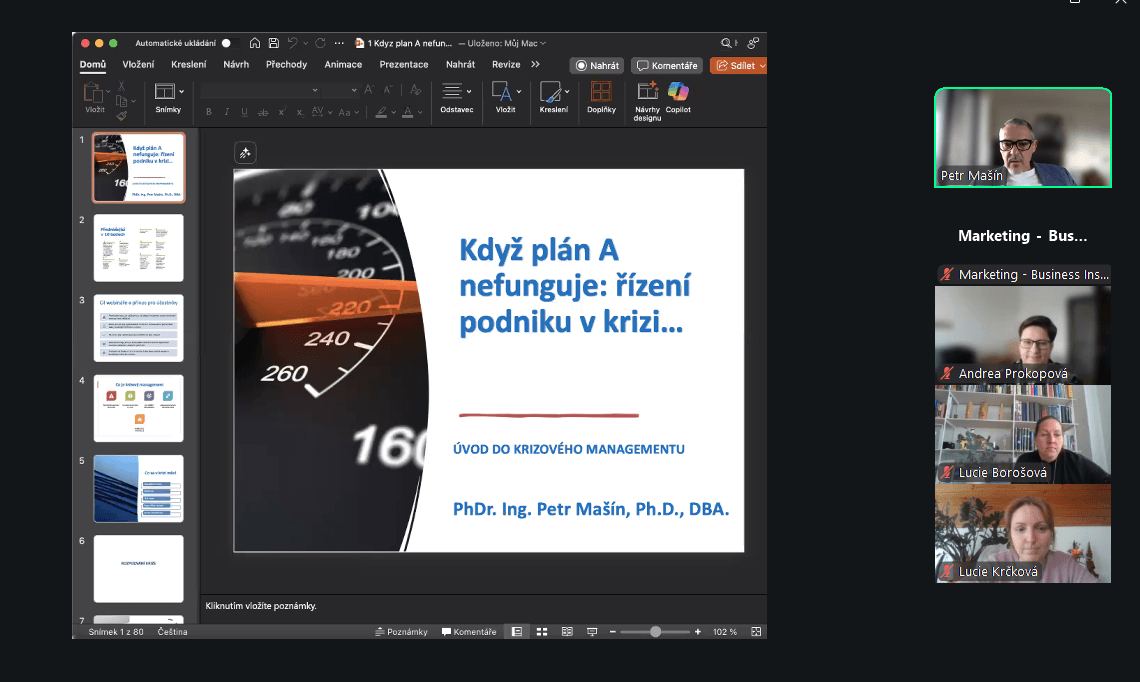Go to the home icon in title bar
This screenshot has height=682, width=1140.
[x=255, y=43]
